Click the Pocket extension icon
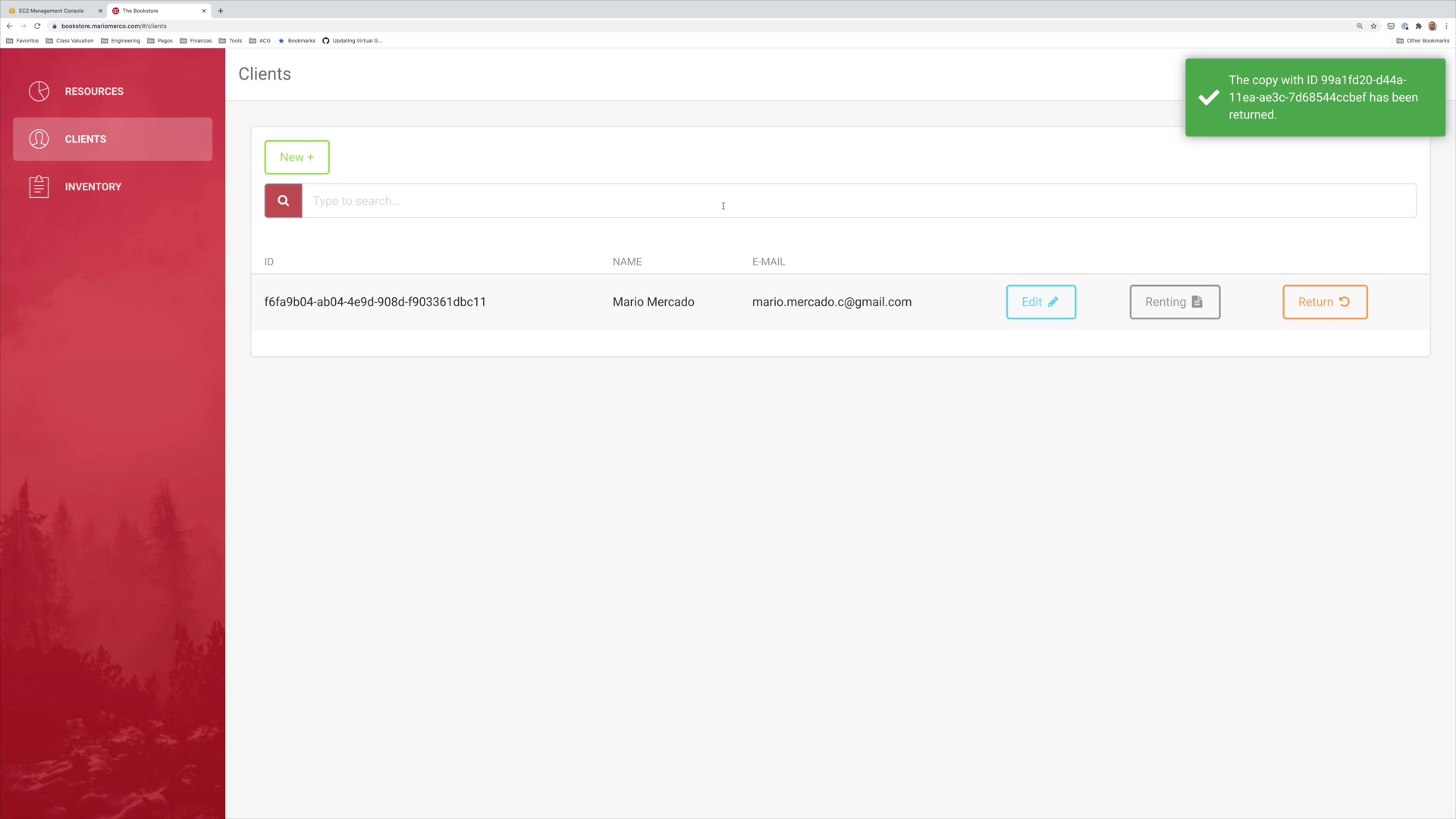This screenshot has width=1456, height=819. pyautogui.click(x=1391, y=26)
